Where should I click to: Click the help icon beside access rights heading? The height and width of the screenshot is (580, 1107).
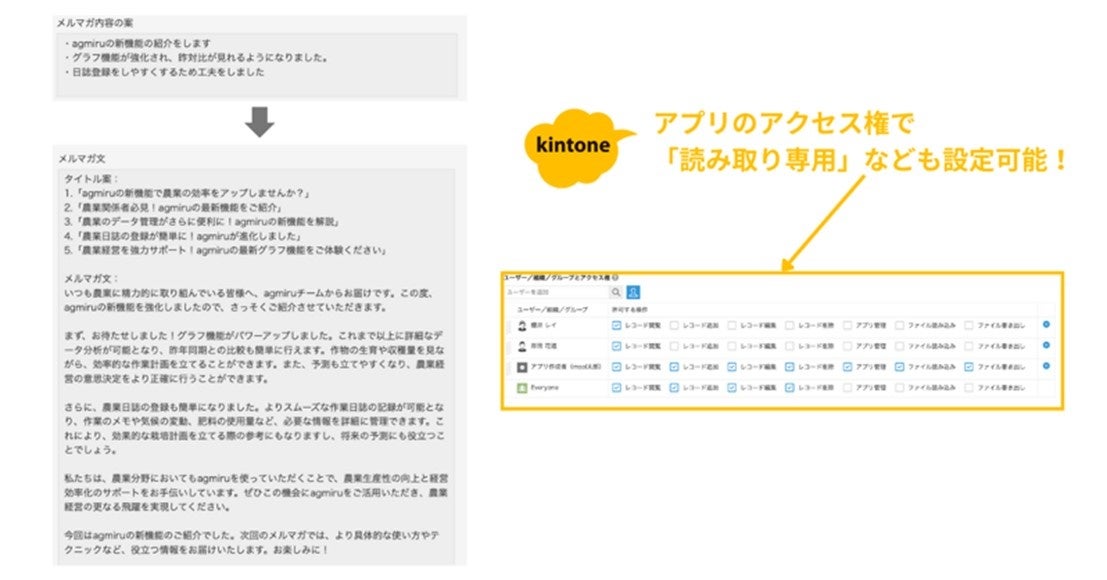[616, 278]
